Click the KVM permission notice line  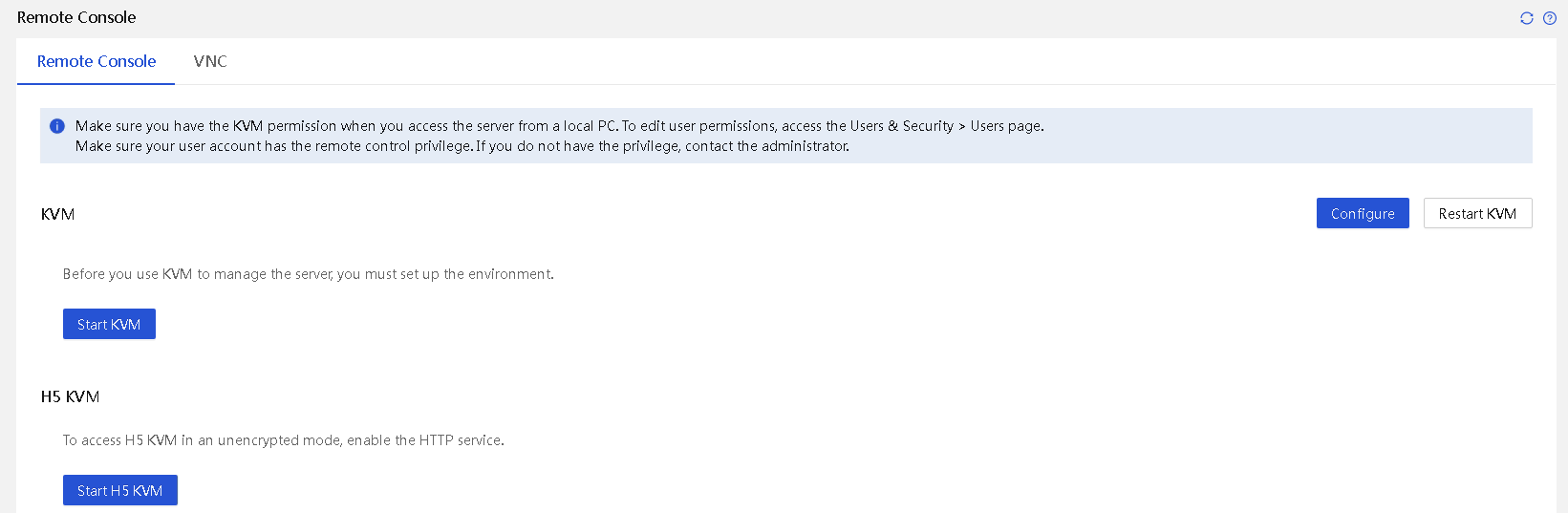(559, 126)
